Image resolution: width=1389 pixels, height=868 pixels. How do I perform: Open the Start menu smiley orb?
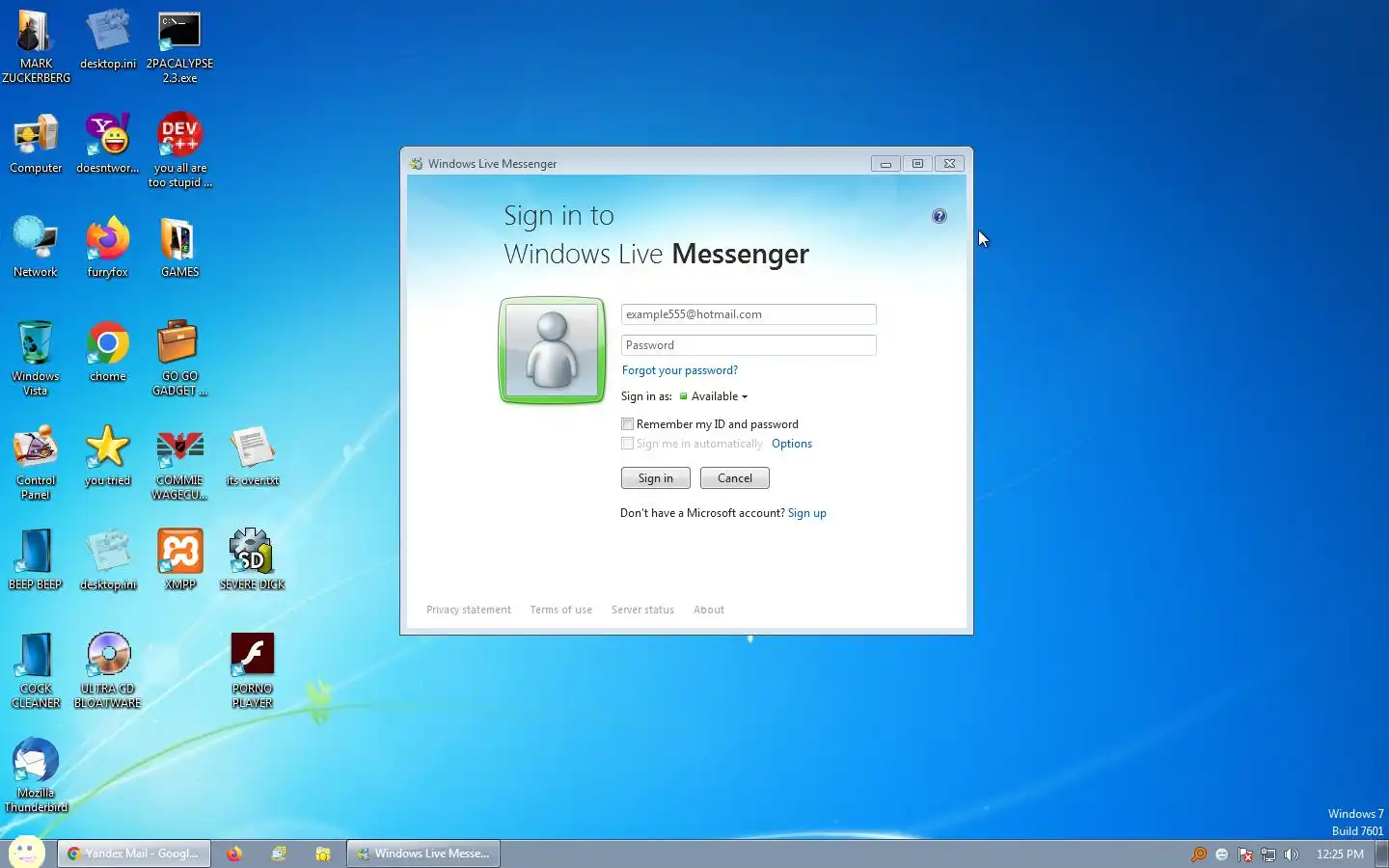coord(26,853)
